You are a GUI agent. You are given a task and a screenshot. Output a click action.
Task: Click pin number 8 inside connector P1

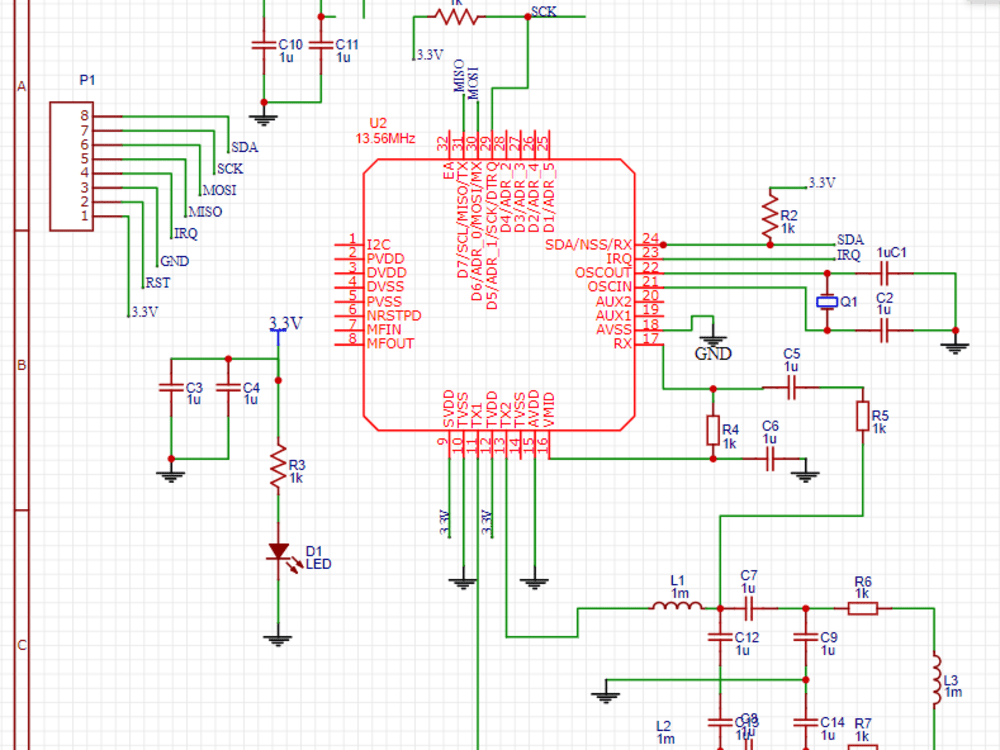(84, 115)
